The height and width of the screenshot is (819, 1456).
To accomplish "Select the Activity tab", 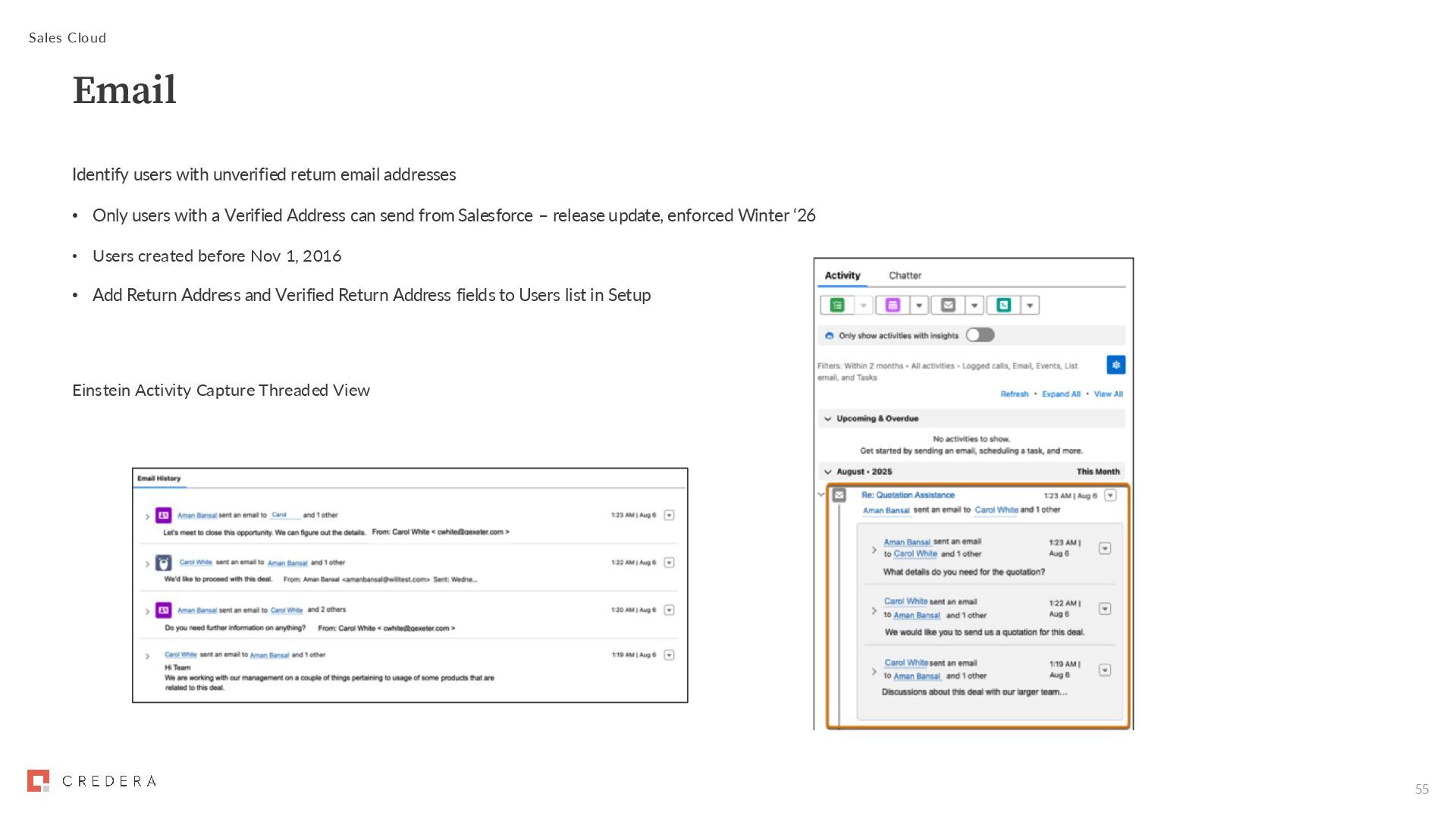I will 843,275.
